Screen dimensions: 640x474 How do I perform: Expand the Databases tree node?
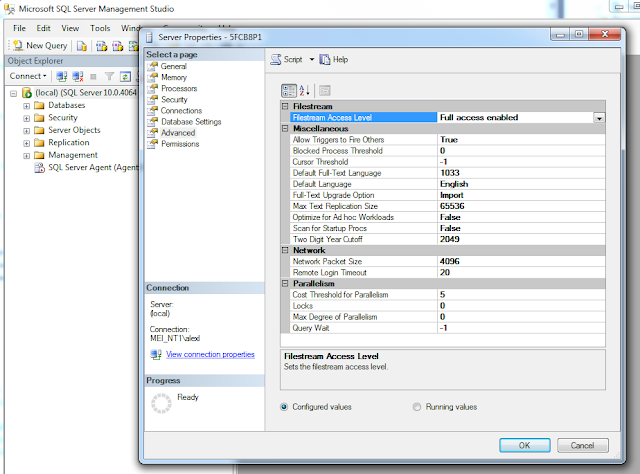pos(27,106)
